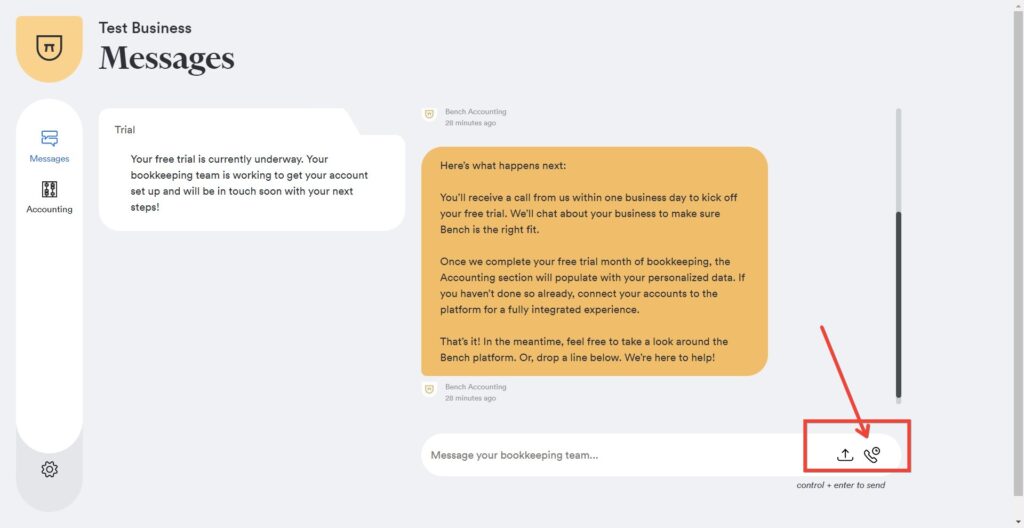
Task: Click the Bench logo badge
Action: tap(49, 49)
